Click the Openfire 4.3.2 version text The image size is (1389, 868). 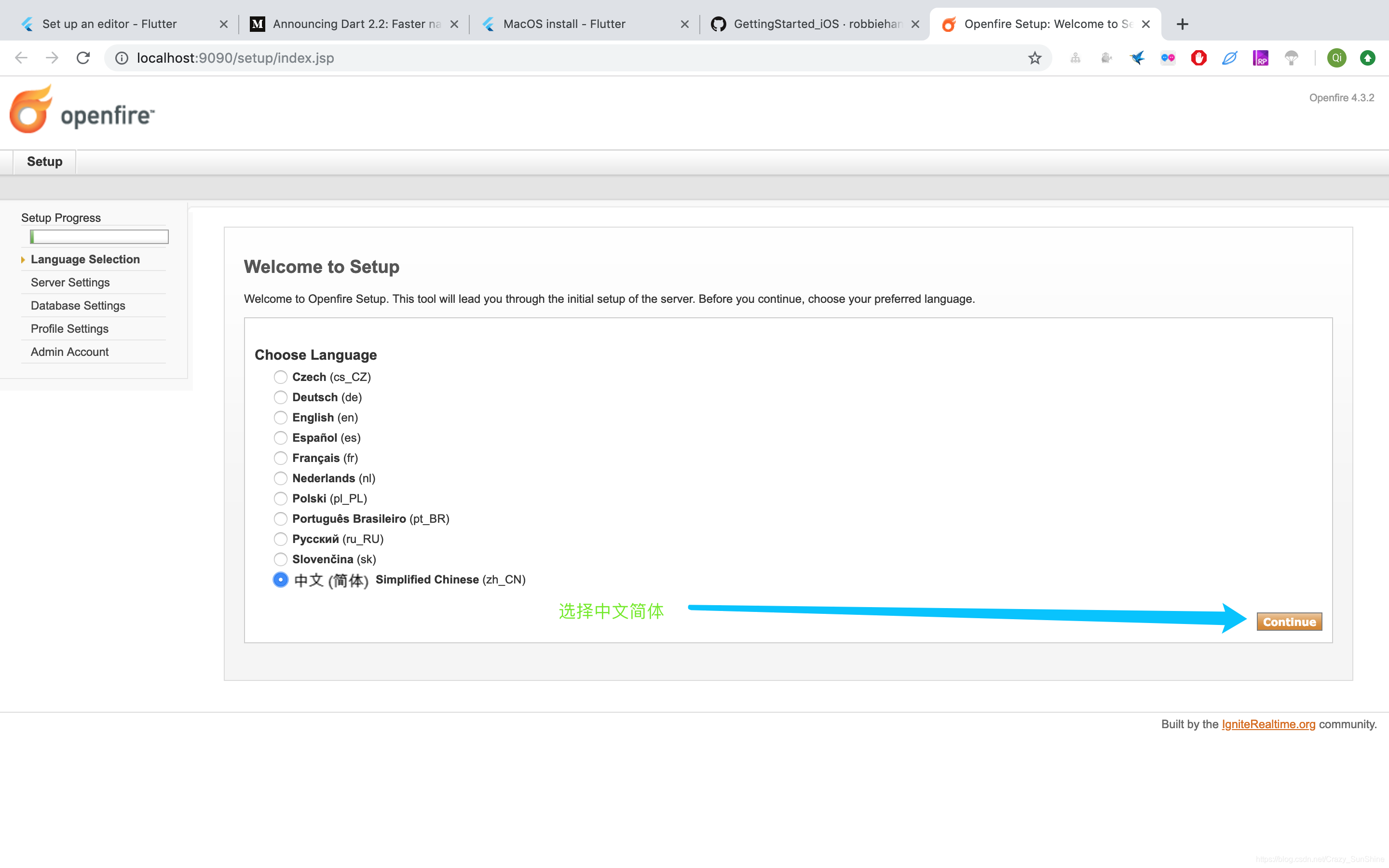point(1341,97)
